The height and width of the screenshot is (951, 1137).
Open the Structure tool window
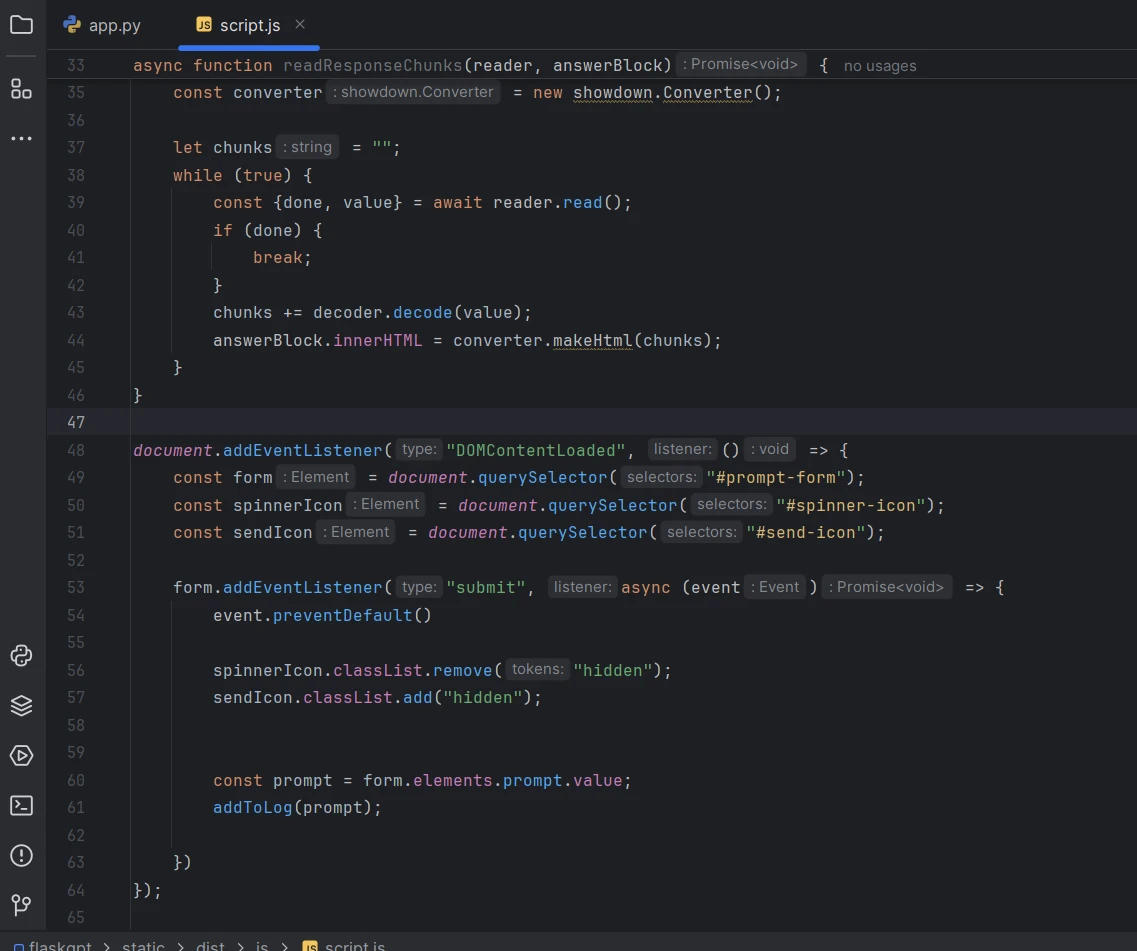[21, 89]
